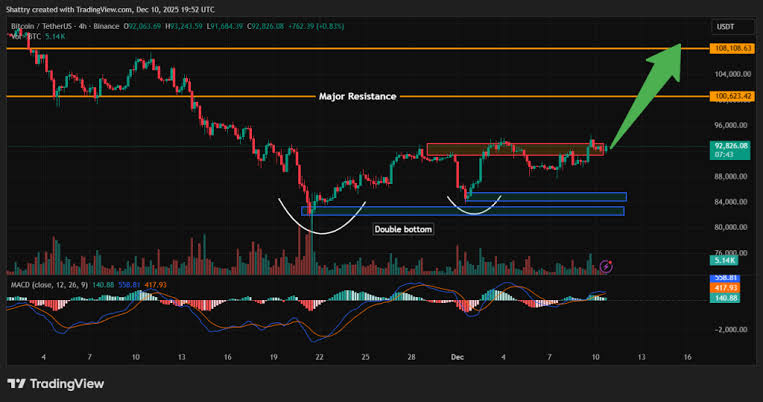This screenshot has height=402, width=763.
Task: Open the USDT currency dropdown
Action: pyautogui.click(x=732, y=27)
